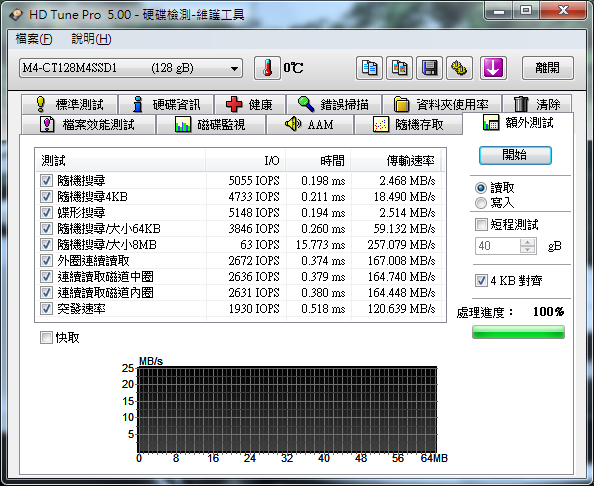Minimize the HD Tune Pro window
Viewport: 594px width, 486px height.
tap(499, 11)
